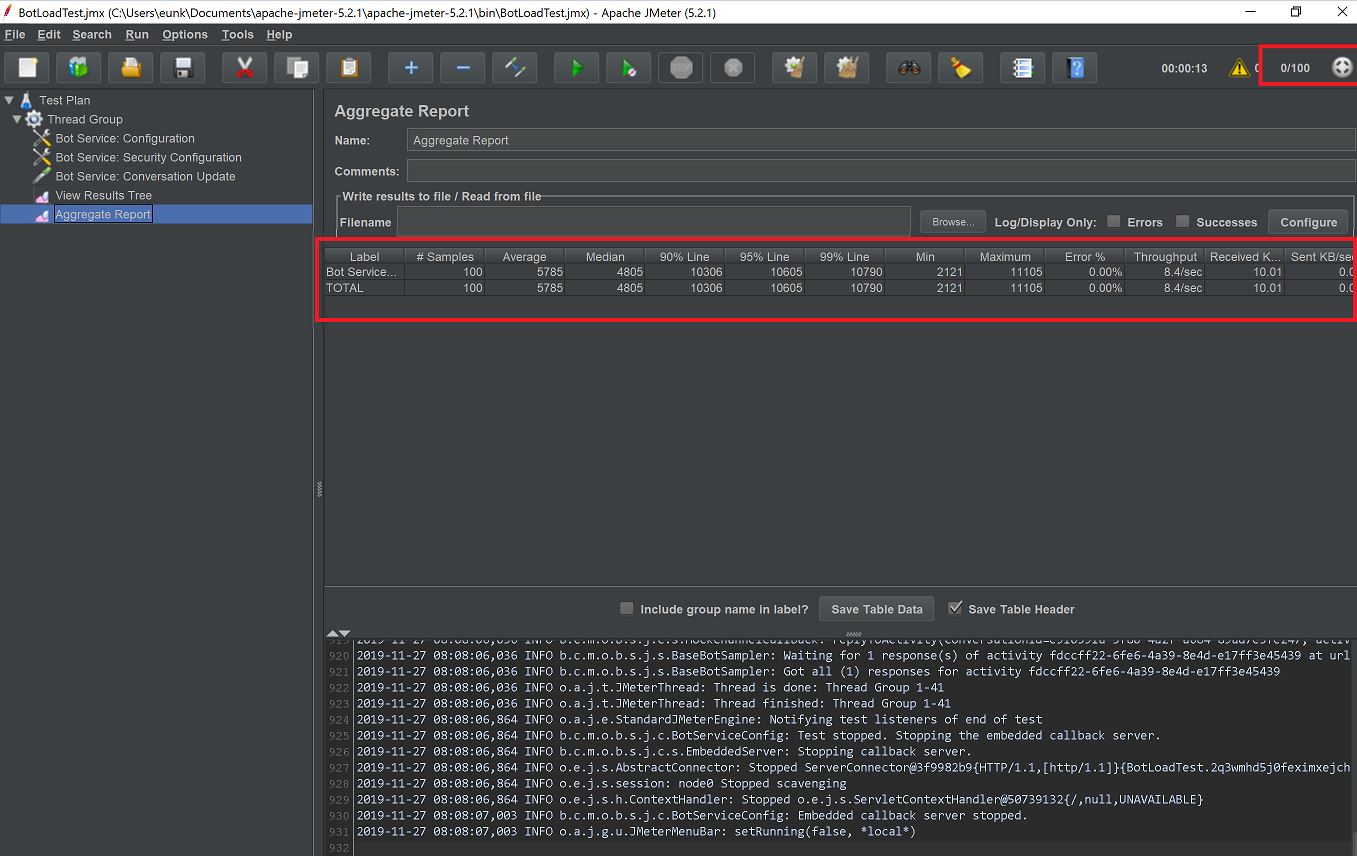Collapse the Thread Group tree node
This screenshot has height=856, width=1357.
[x=17, y=119]
